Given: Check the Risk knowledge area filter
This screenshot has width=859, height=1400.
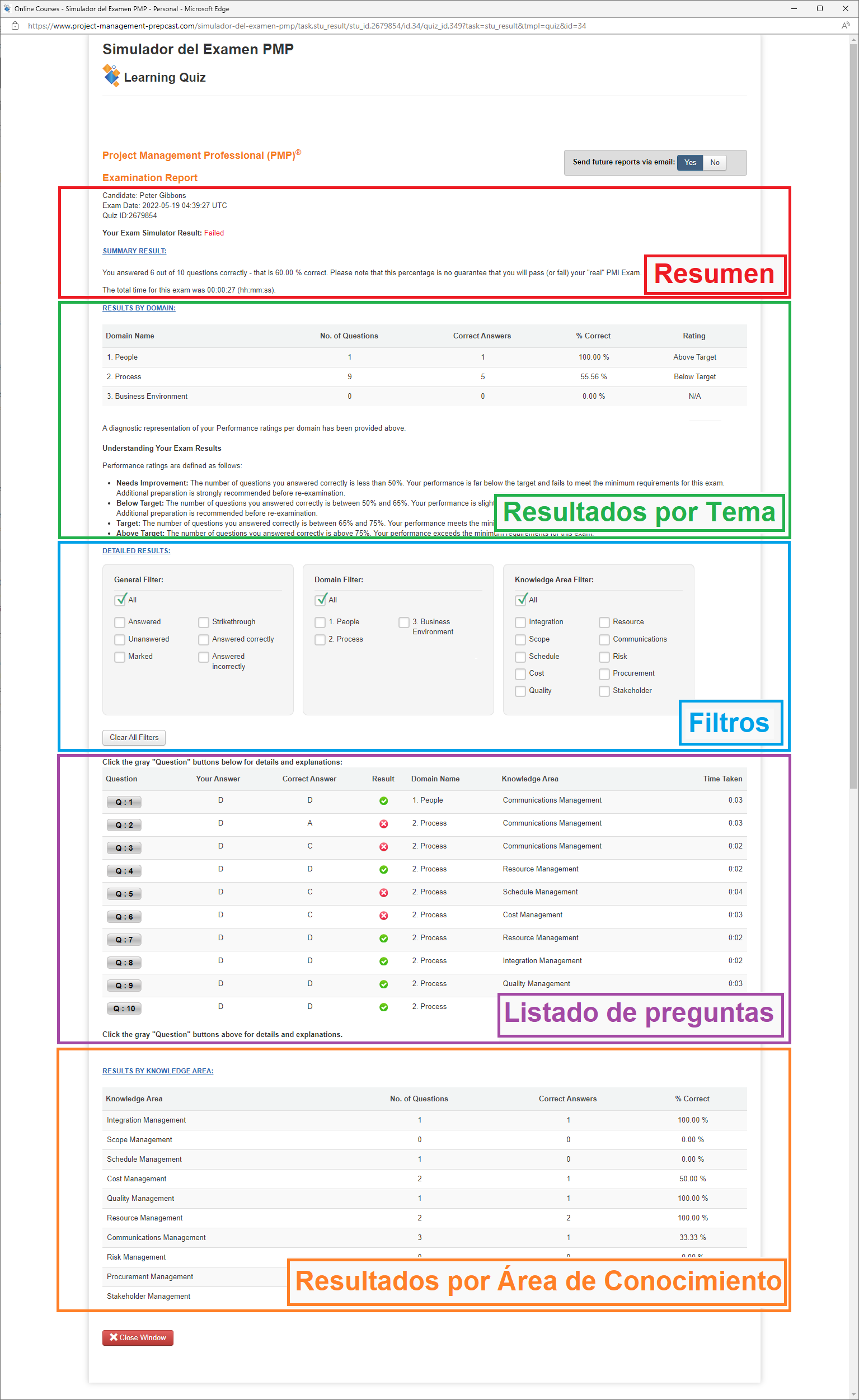Looking at the screenshot, I should (x=604, y=657).
